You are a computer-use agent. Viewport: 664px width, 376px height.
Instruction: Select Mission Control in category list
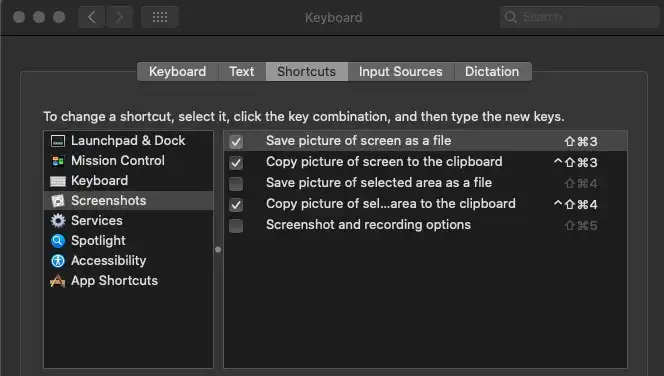coord(128,161)
